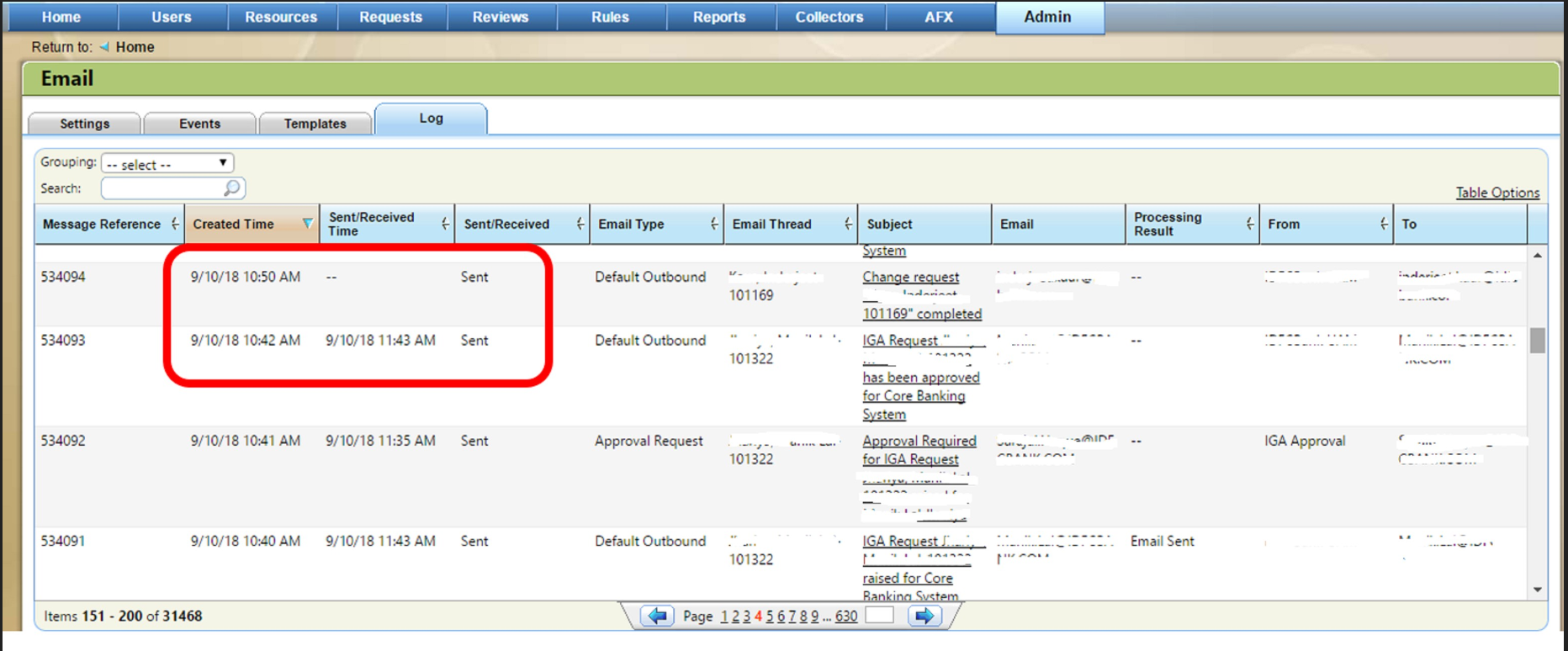
Task: Click the page number input box
Action: [x=879, y=616]
